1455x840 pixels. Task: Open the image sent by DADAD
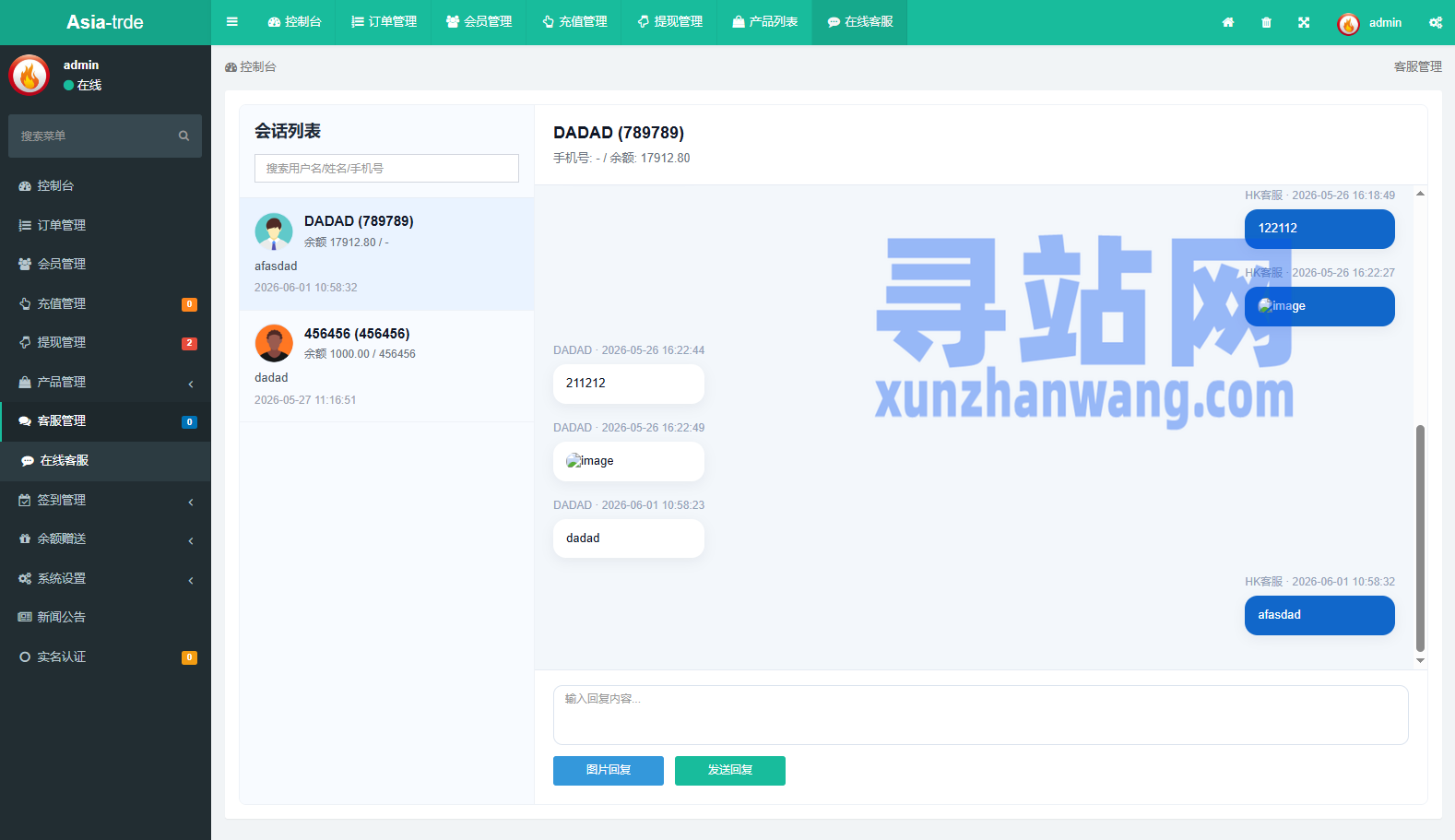pos(590,461)
